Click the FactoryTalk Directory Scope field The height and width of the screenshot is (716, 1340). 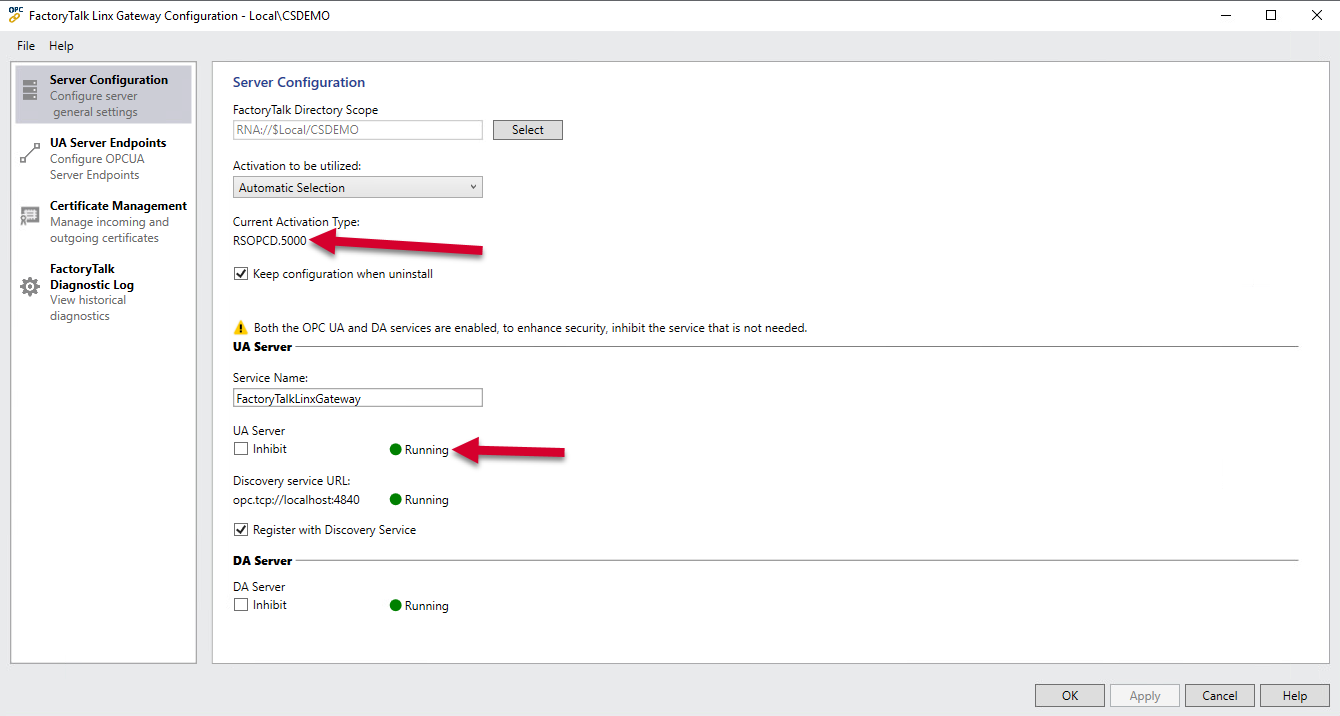tap(358, 130)
